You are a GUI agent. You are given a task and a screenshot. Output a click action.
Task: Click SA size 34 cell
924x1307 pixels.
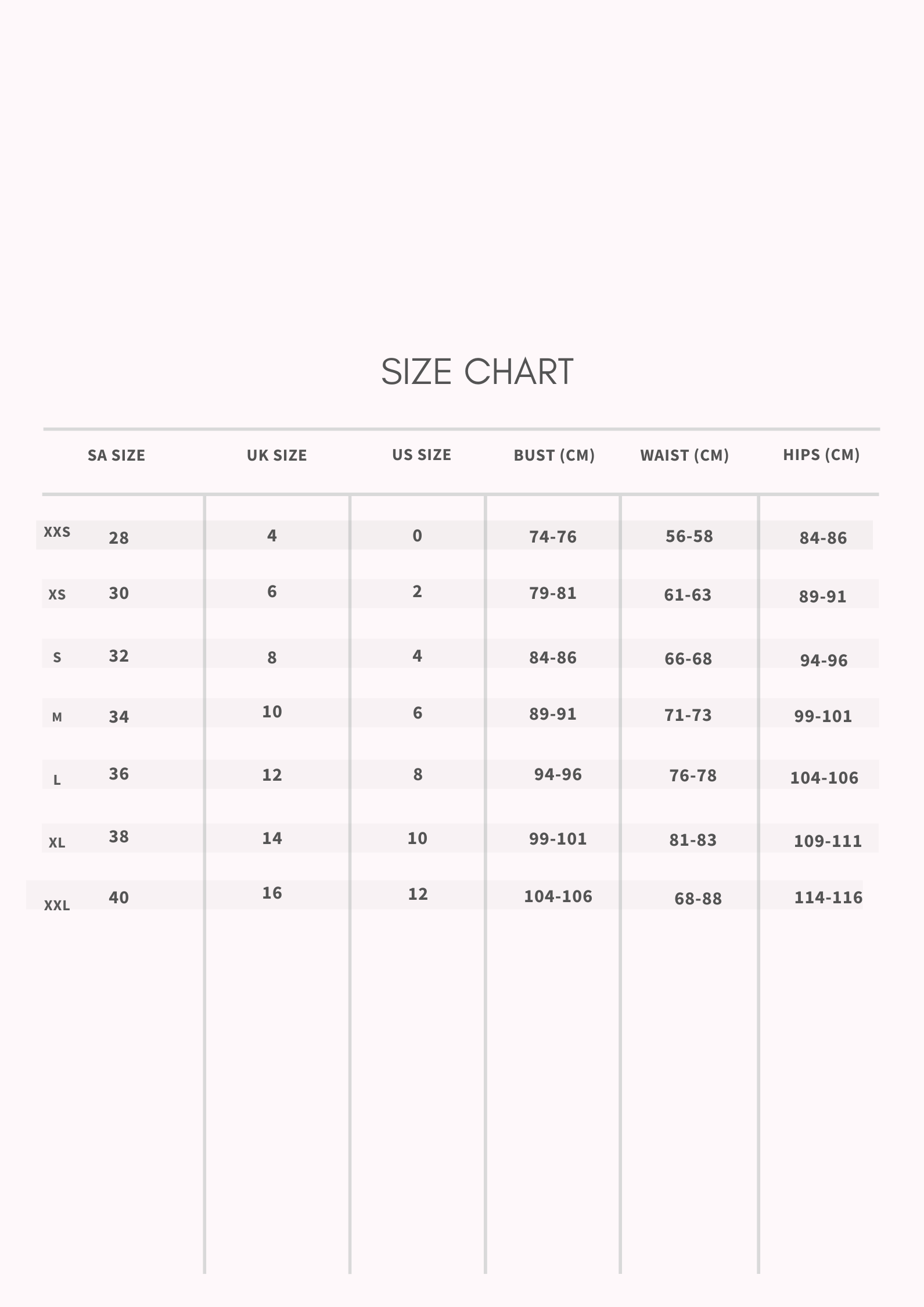coord(118,717)
